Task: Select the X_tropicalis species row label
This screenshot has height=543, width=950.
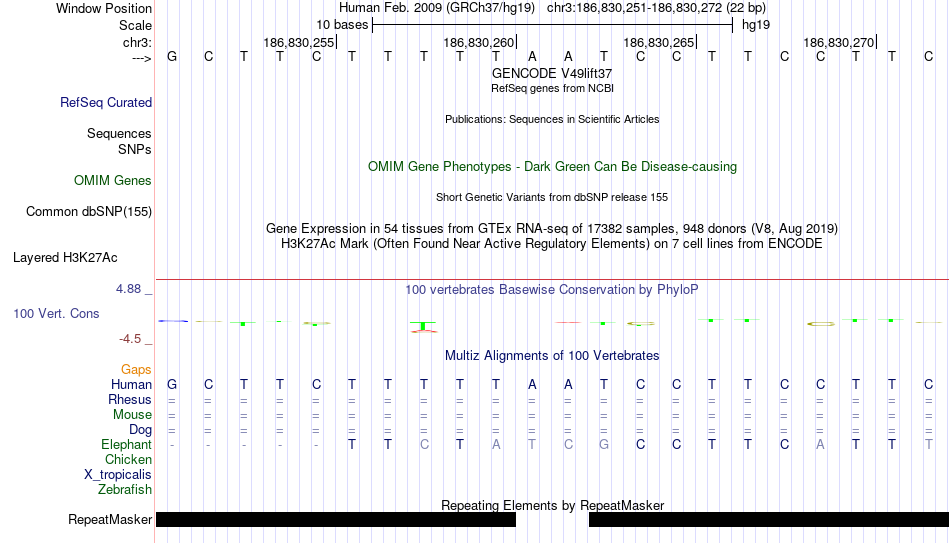Action: [x=118, y=475]
